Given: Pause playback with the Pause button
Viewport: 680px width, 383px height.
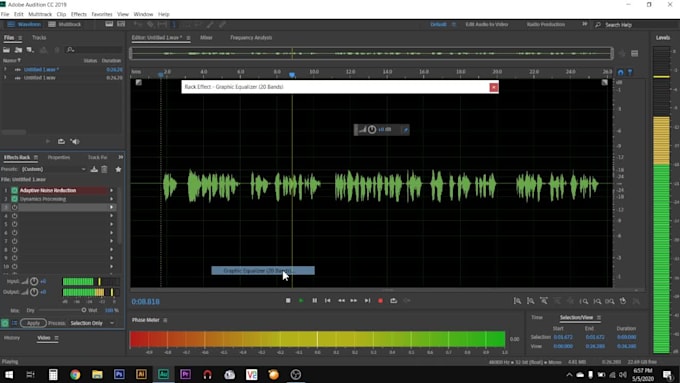Looking at the screenshot, I should (314, 301).
